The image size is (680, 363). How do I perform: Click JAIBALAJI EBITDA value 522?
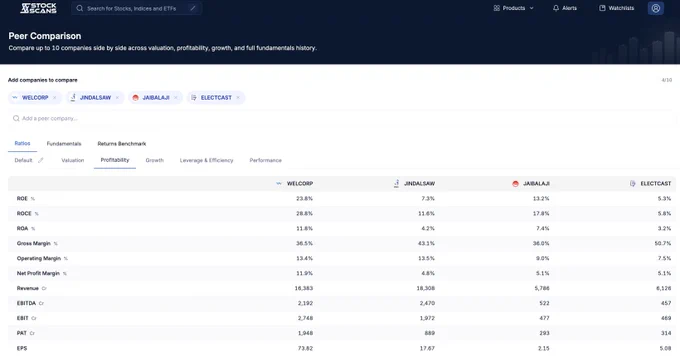(x=544, y=303)
